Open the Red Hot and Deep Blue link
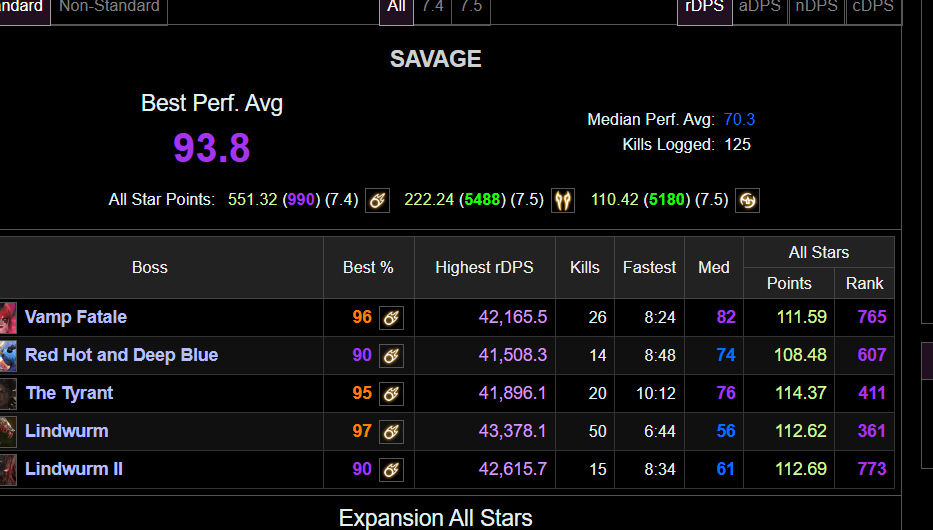The width and height of the screenshot is (933, 530). click(x=121, y=355)
